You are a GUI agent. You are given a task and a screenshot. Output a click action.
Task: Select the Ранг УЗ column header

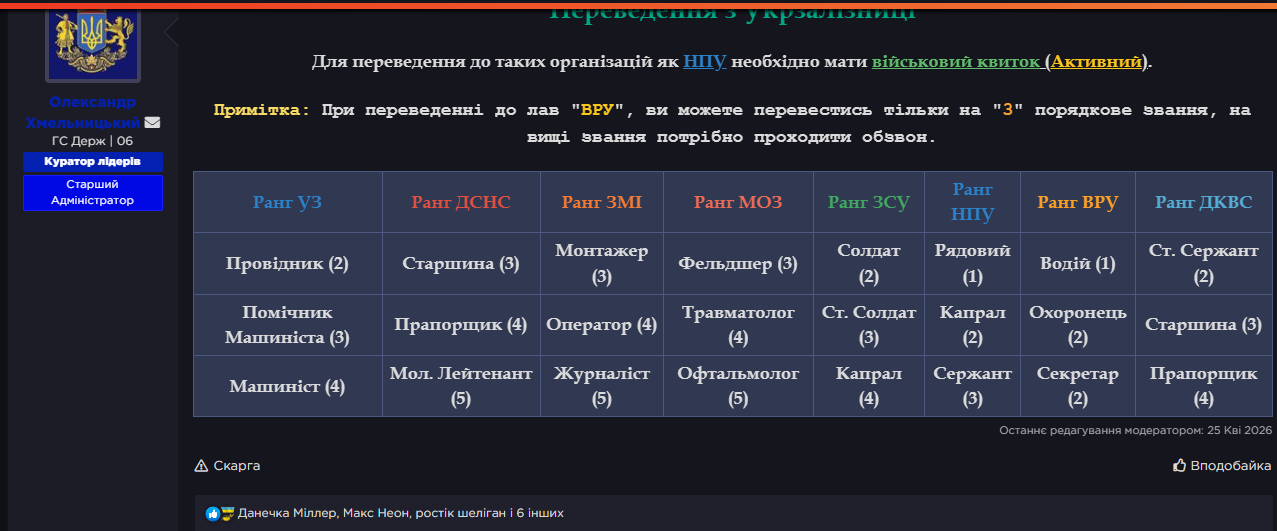click(x=288, y=202)
